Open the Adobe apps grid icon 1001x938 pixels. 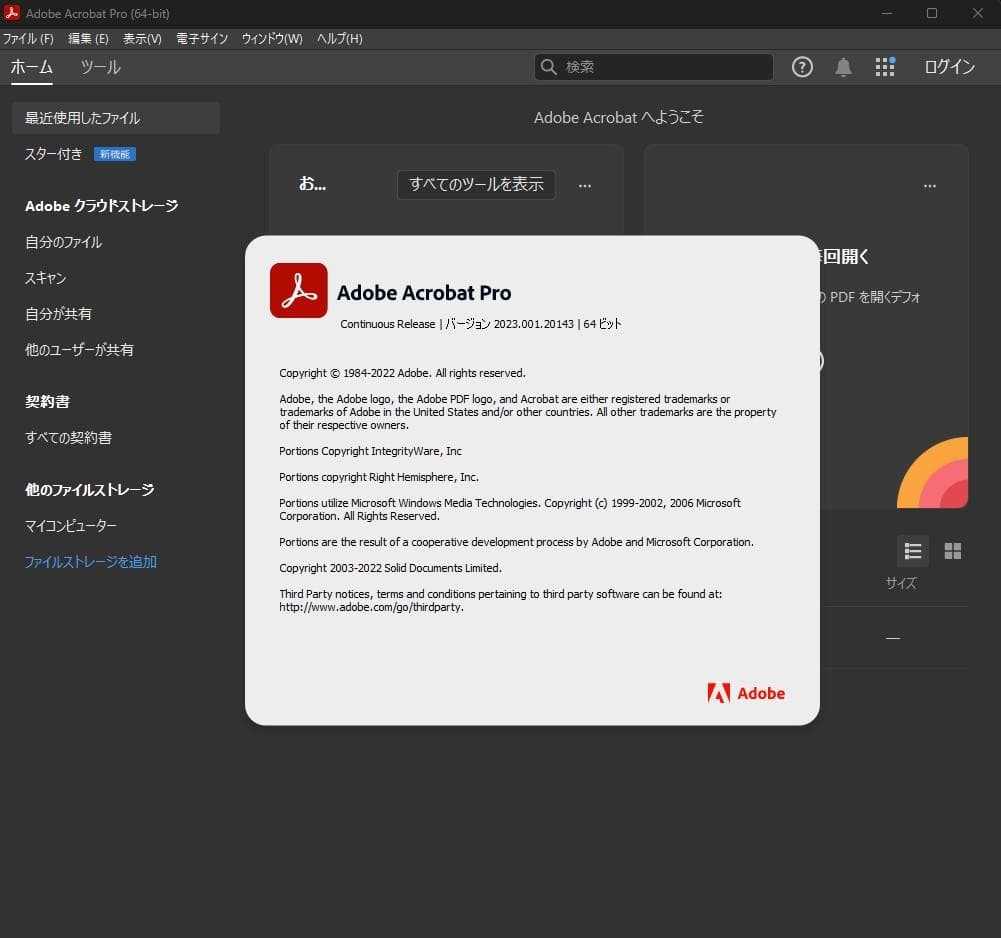point(885,67)
